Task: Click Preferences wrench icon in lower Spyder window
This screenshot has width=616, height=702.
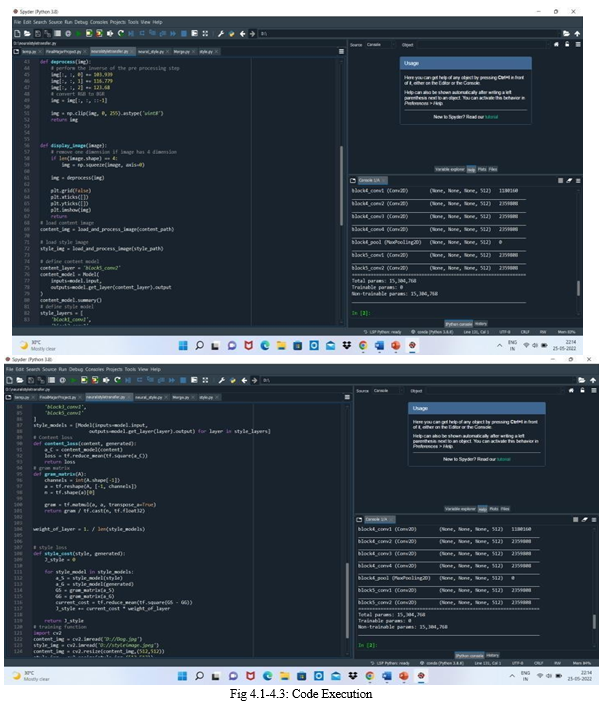Action: point(222,380)
